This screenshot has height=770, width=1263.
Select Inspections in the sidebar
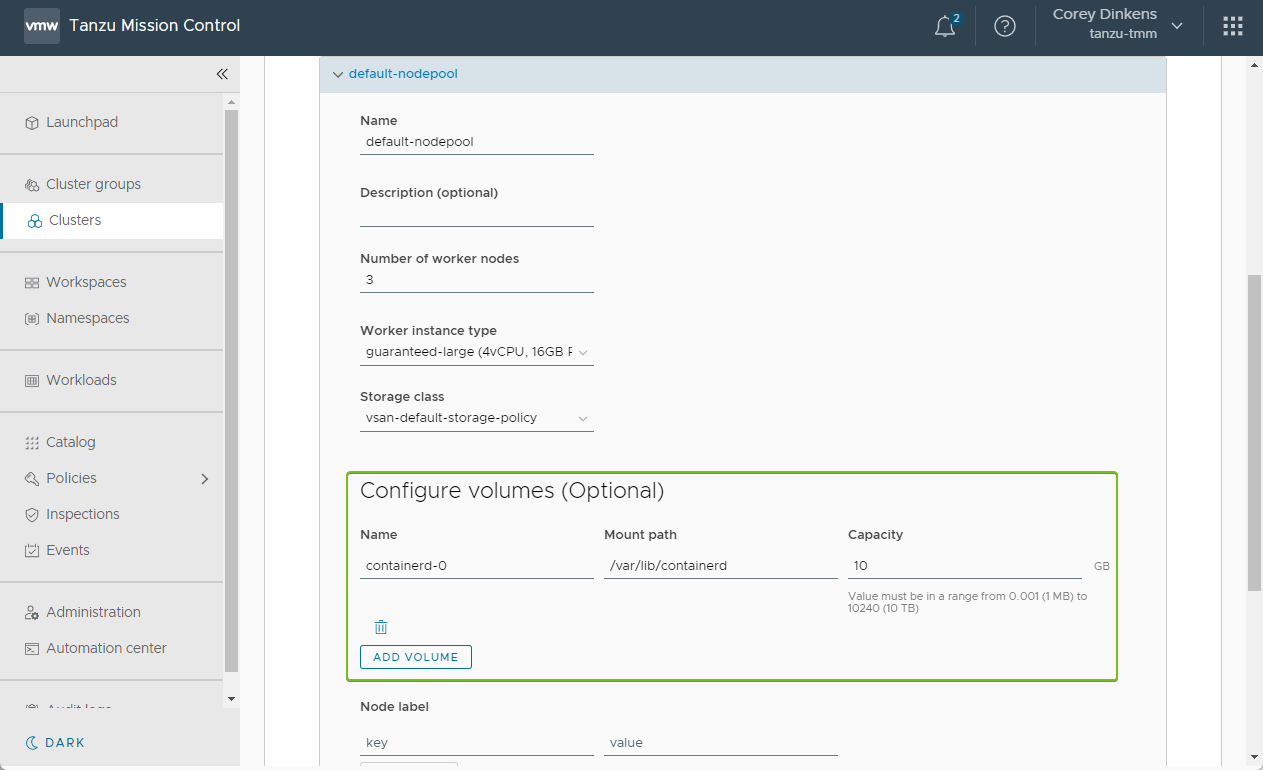click(82, 514)
